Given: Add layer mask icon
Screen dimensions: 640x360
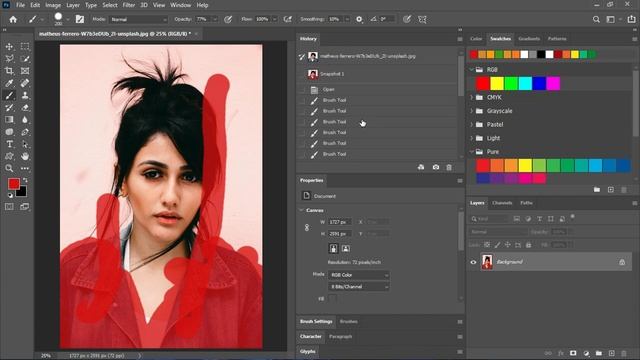Looking at the screenshot, I should coord(573,353).
